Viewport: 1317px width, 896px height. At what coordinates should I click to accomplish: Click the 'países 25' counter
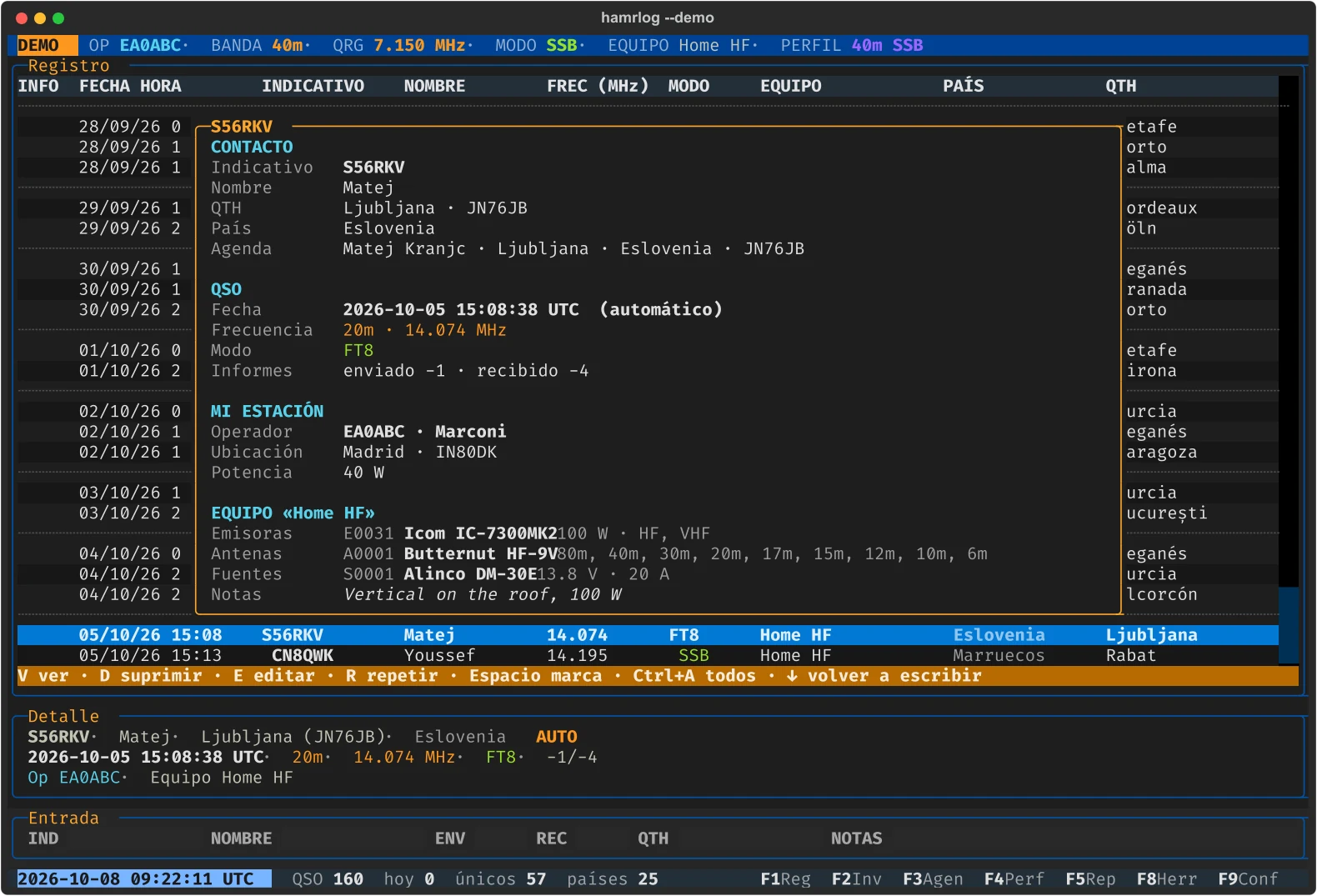coord(613,878)
